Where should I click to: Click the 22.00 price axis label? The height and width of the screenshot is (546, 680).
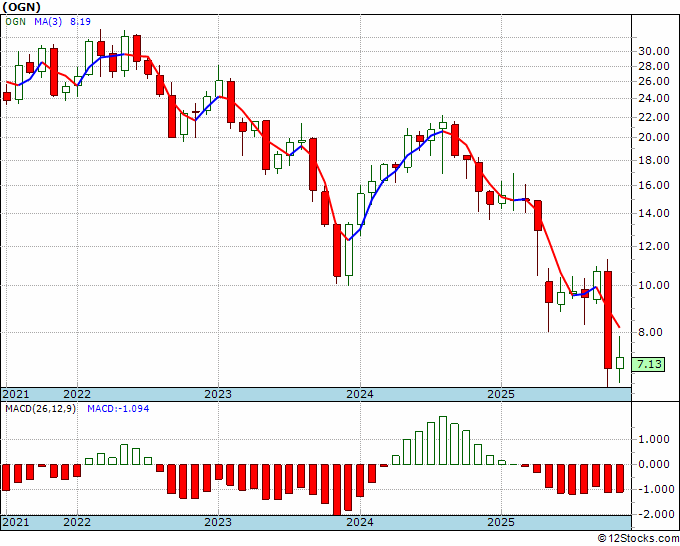point(654,117)
